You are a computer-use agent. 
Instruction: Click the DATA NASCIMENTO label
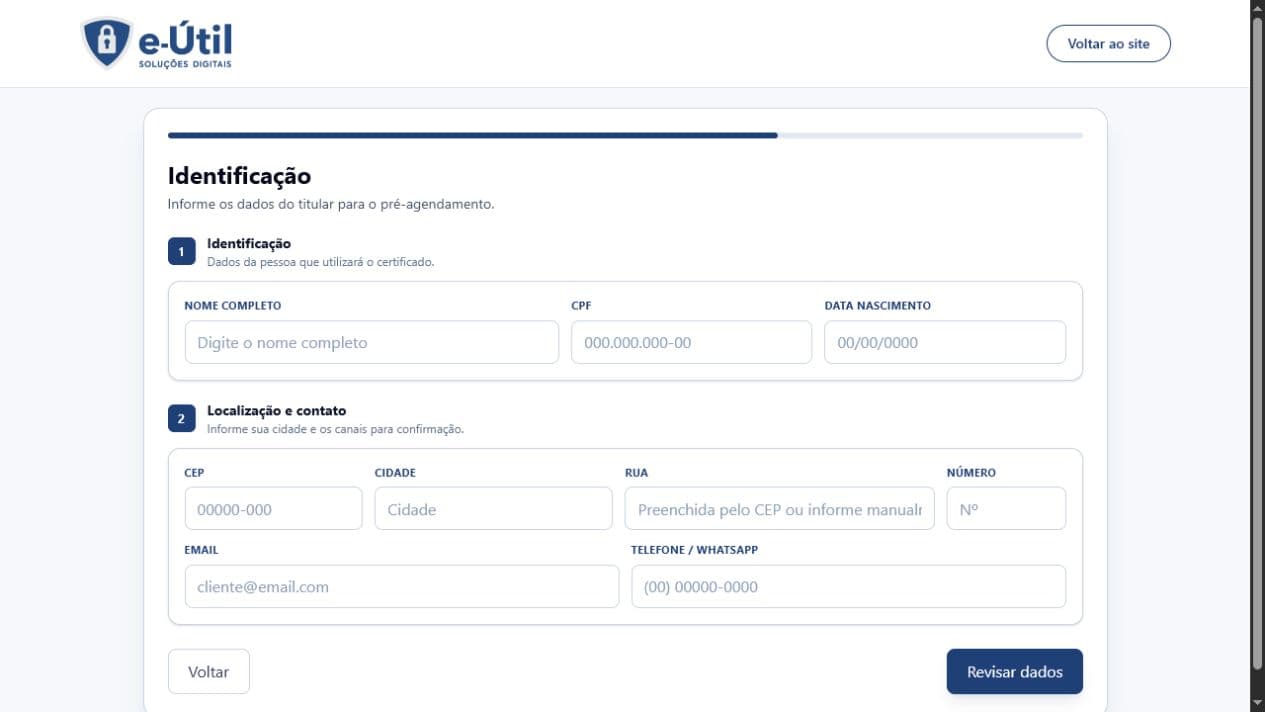pyautogui.click(x=877, y=306)
